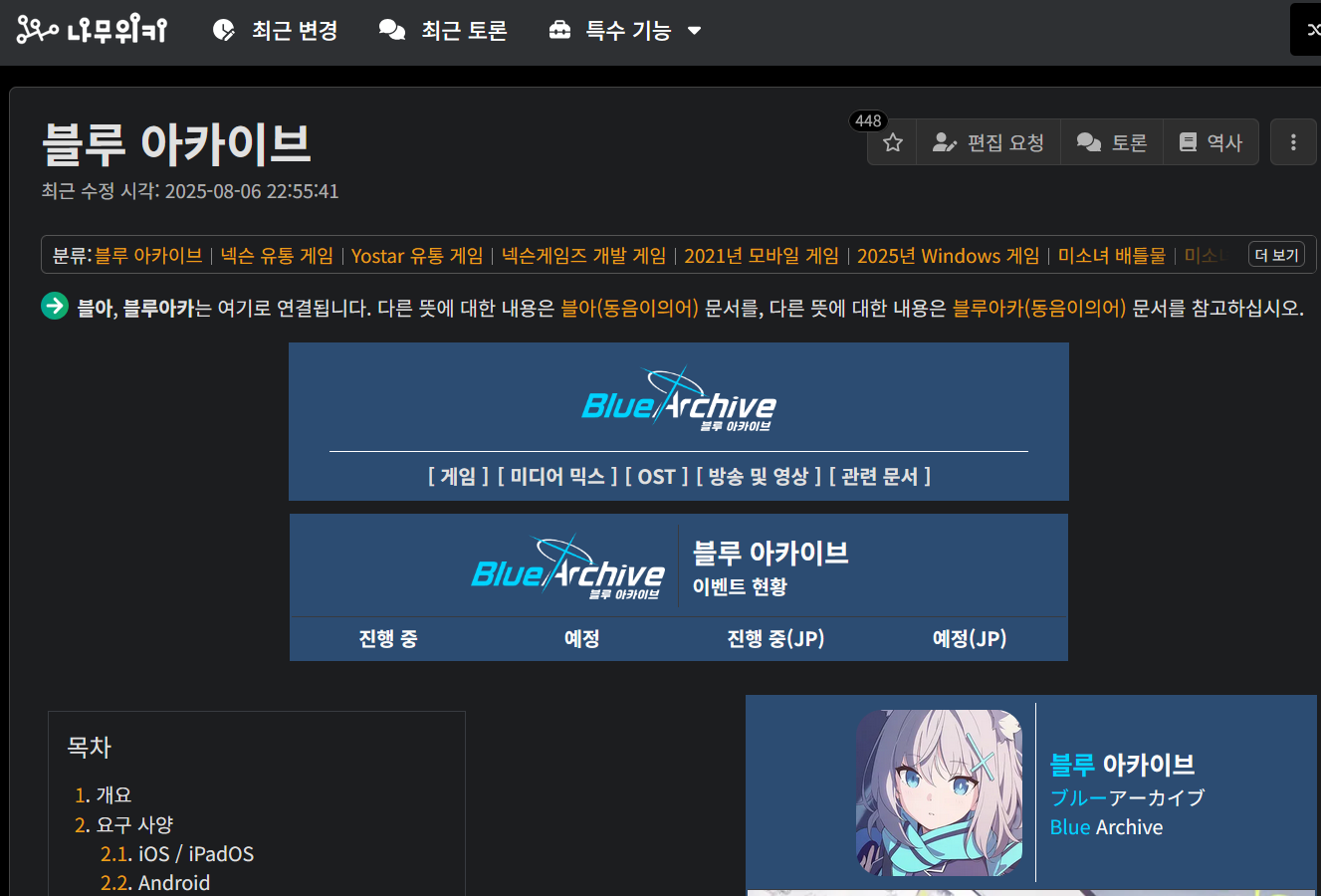Expand categories with 더 보기 button
The image size is (1321, 896).
click(1276, 255)
